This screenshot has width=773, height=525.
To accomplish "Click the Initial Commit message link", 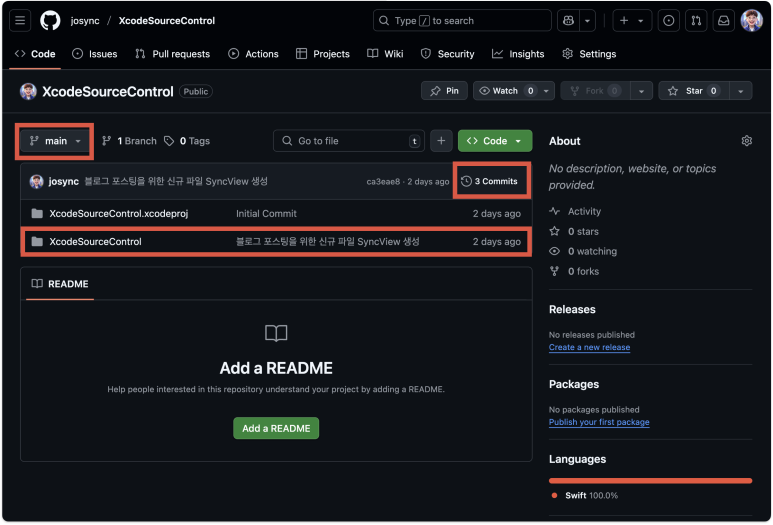I will [x=266, y=213].
